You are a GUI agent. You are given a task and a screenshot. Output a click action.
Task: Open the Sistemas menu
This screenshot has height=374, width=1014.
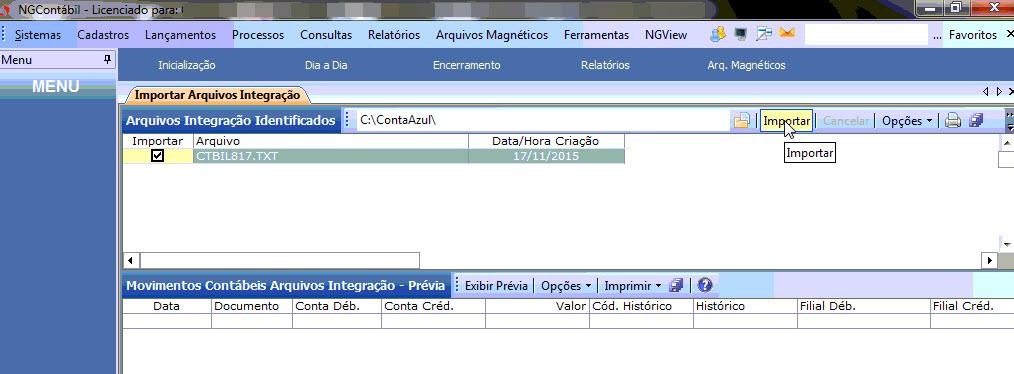click(x=38, y=35)
